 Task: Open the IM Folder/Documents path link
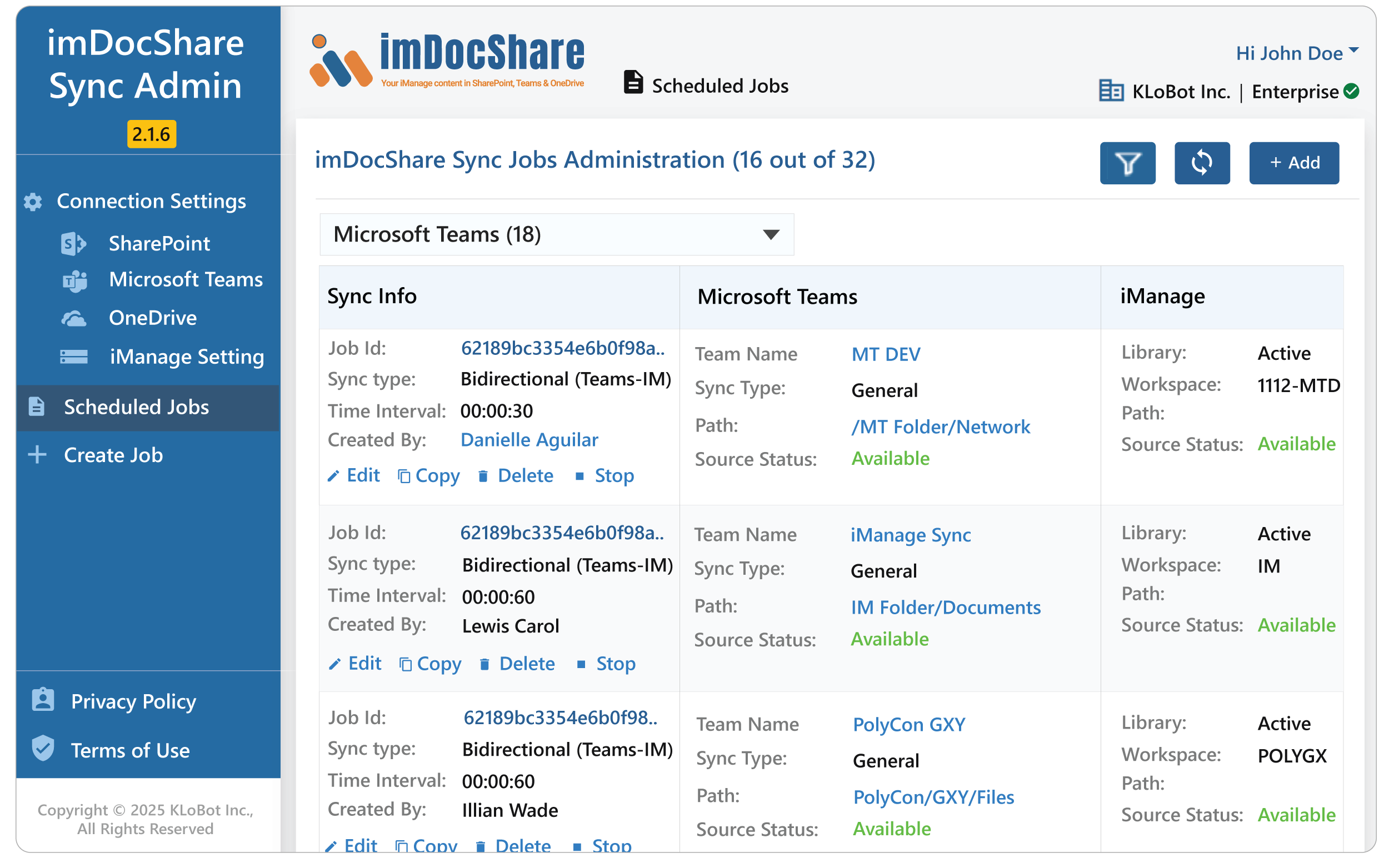(x=945, y=608)
